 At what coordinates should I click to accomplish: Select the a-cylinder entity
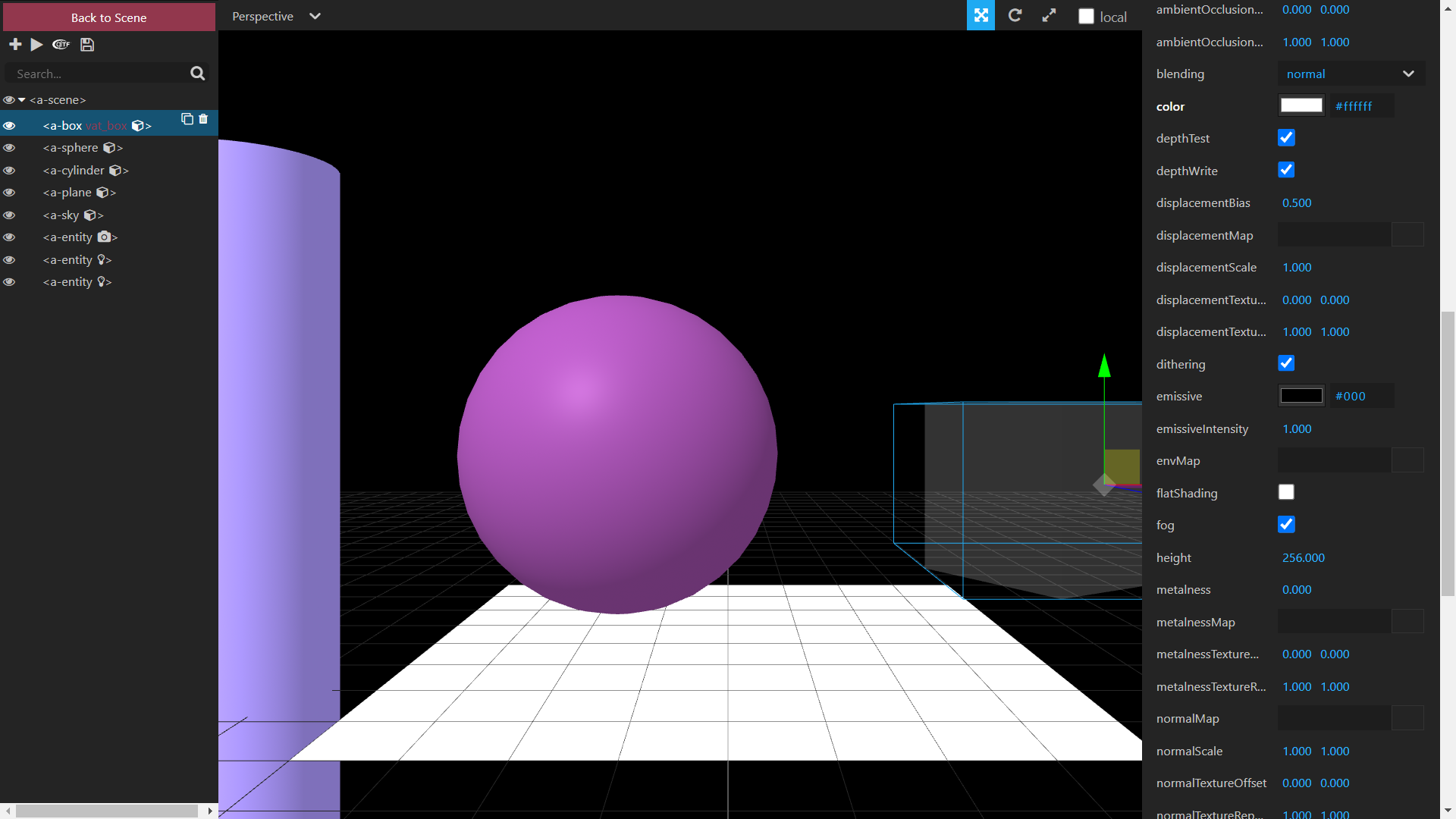[x=109, y=171]
